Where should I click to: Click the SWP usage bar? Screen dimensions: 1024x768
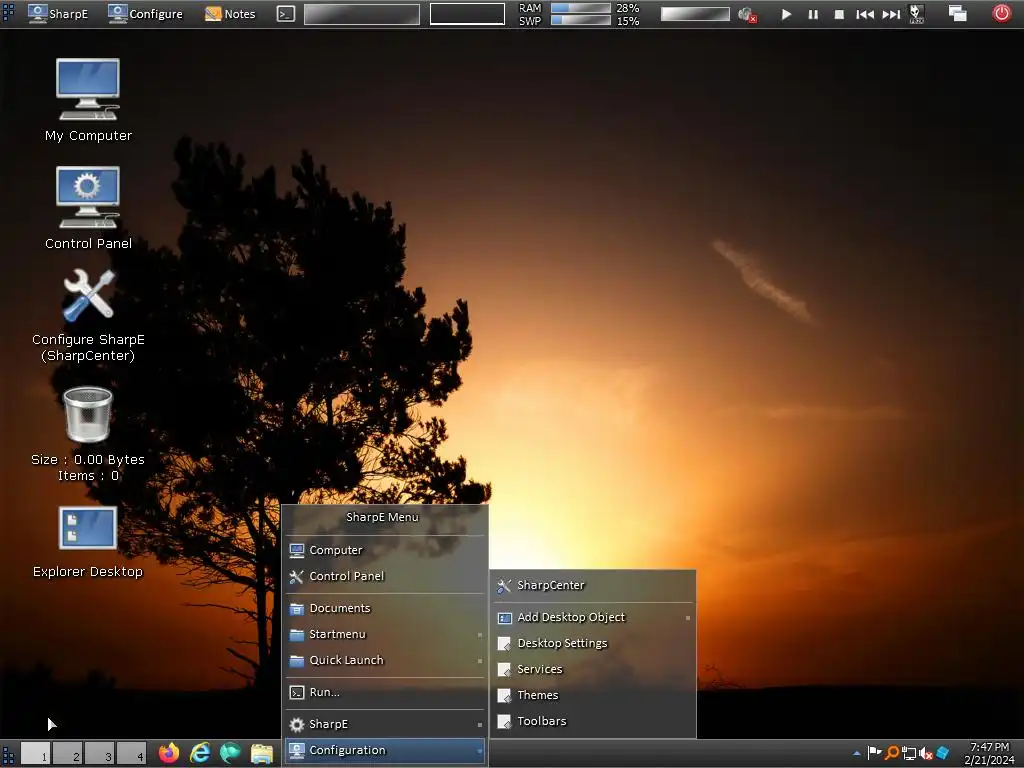point(581,20)
